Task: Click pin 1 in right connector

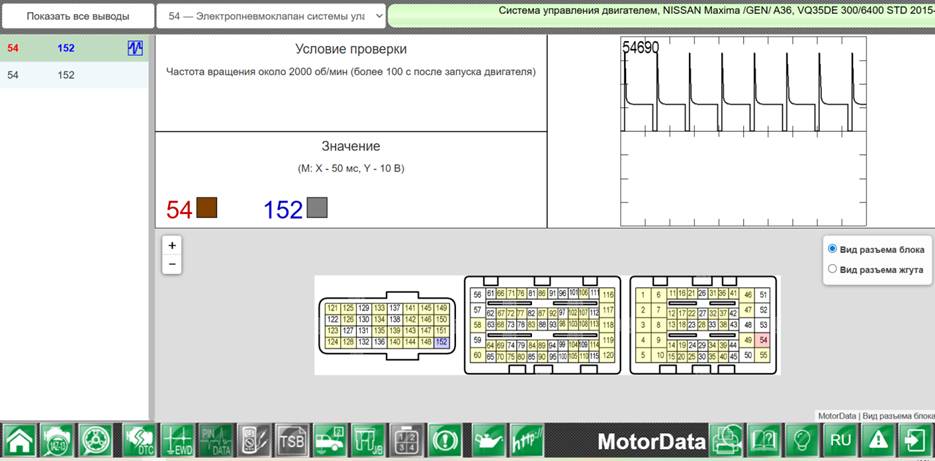Action: 642,294
